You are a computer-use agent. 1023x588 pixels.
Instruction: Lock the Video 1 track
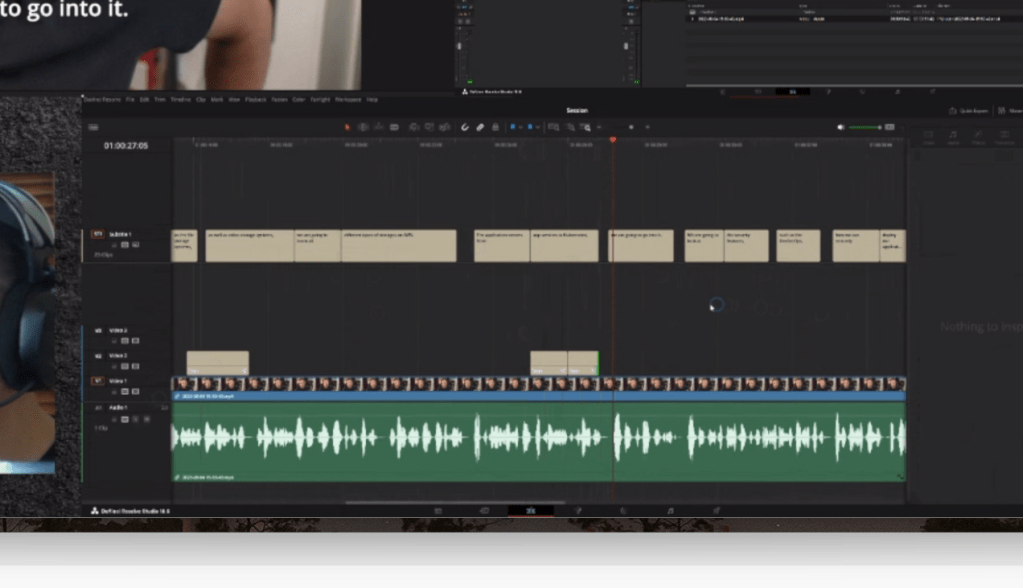coord(114,392)
